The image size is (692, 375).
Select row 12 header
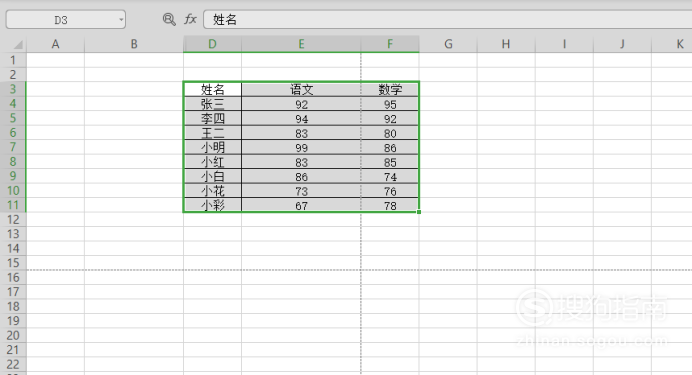pyautogui.click(x=13, y=220)
